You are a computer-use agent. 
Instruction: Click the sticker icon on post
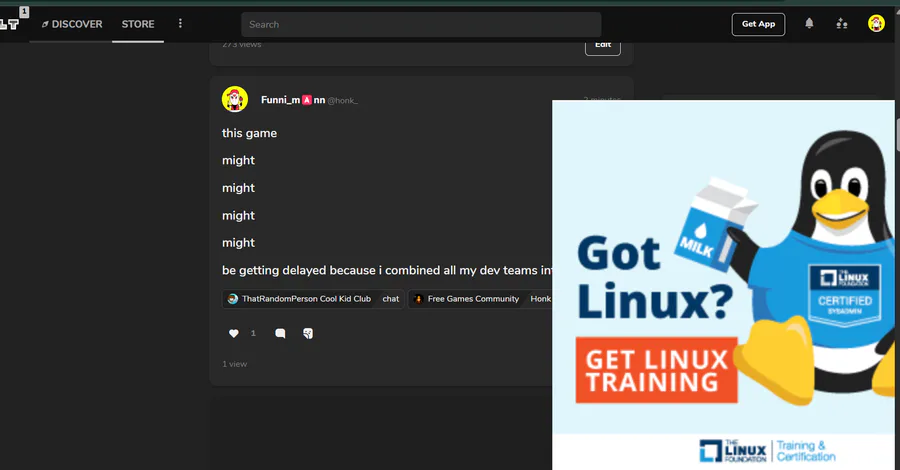point(308,333)
